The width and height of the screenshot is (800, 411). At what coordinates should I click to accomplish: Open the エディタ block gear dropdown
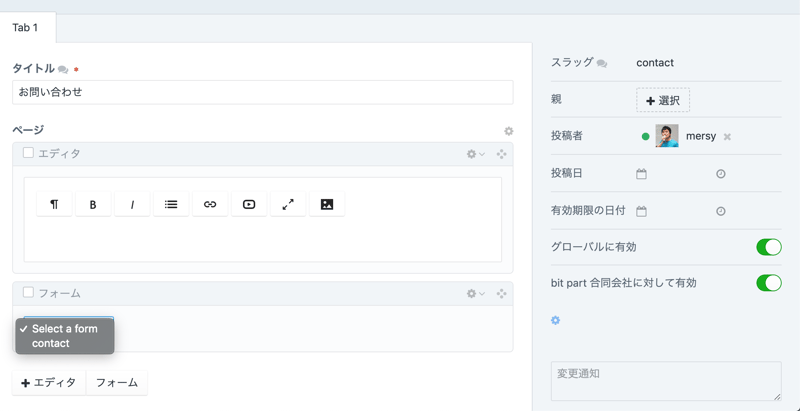pos(475,154)
